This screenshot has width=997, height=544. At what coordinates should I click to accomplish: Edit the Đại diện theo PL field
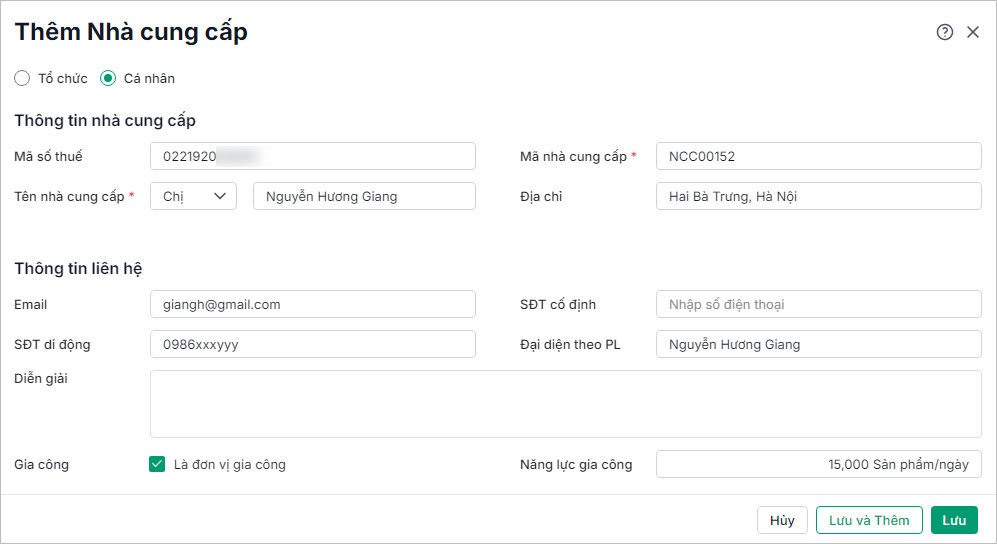pos(818,344)
